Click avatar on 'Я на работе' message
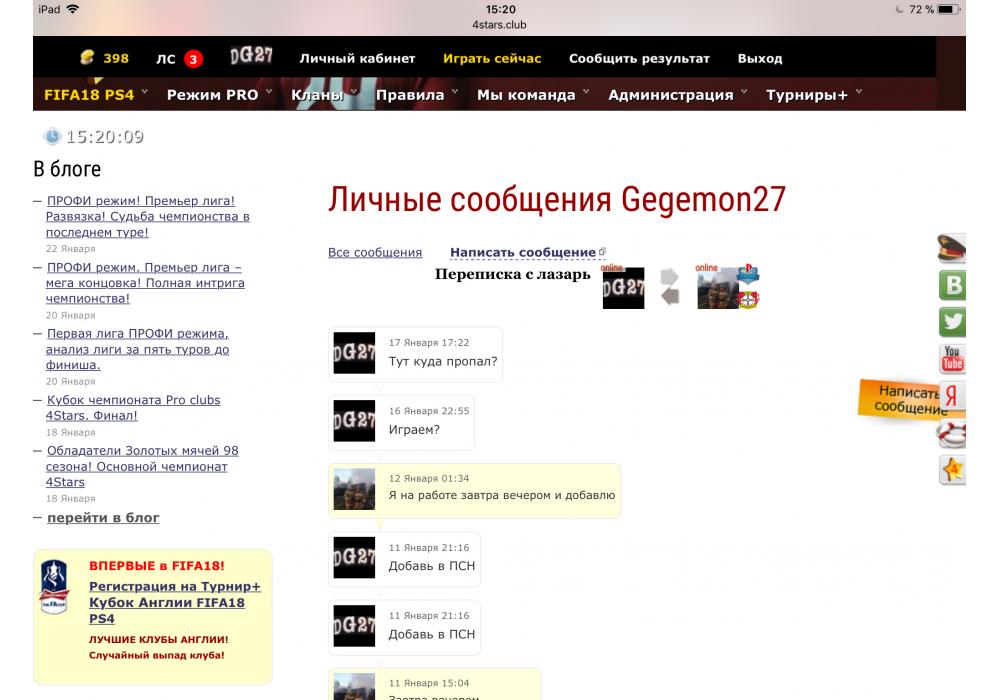Image resolution: width=1000 pixels, height=700 pixels. [x=355, y=489]
